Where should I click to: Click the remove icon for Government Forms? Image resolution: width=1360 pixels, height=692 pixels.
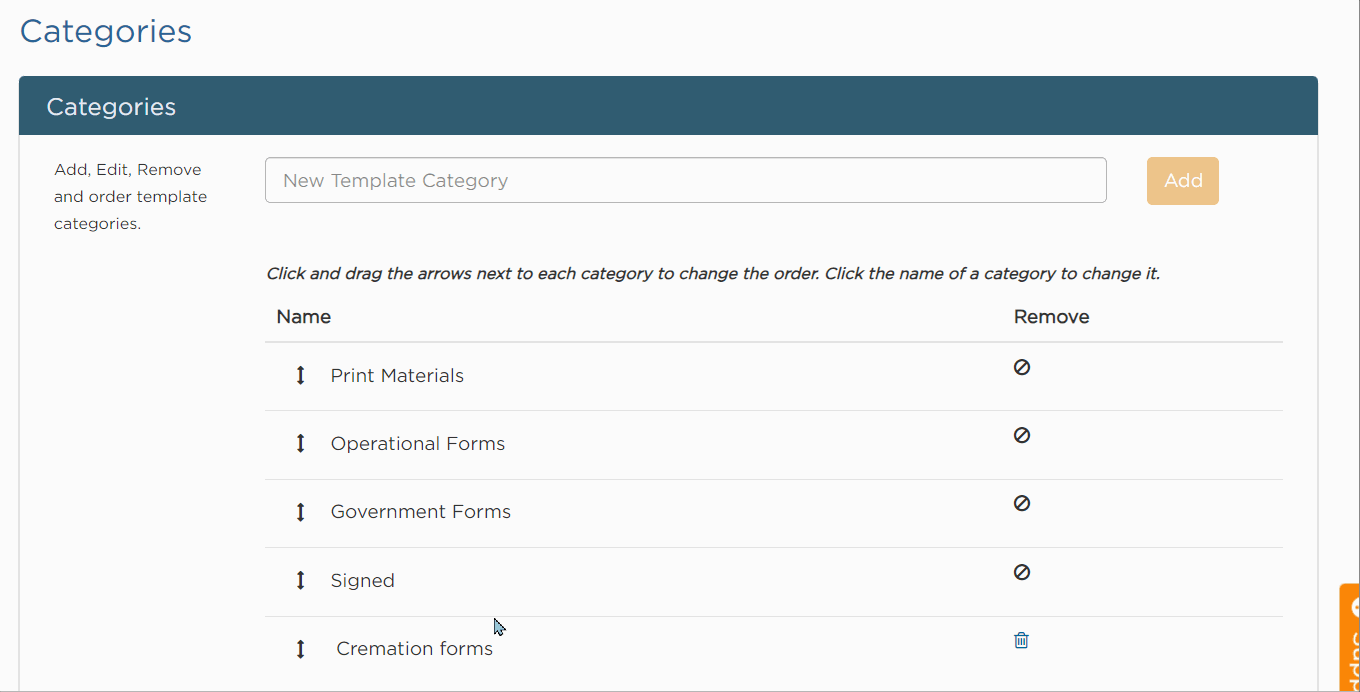point(1021,503)
